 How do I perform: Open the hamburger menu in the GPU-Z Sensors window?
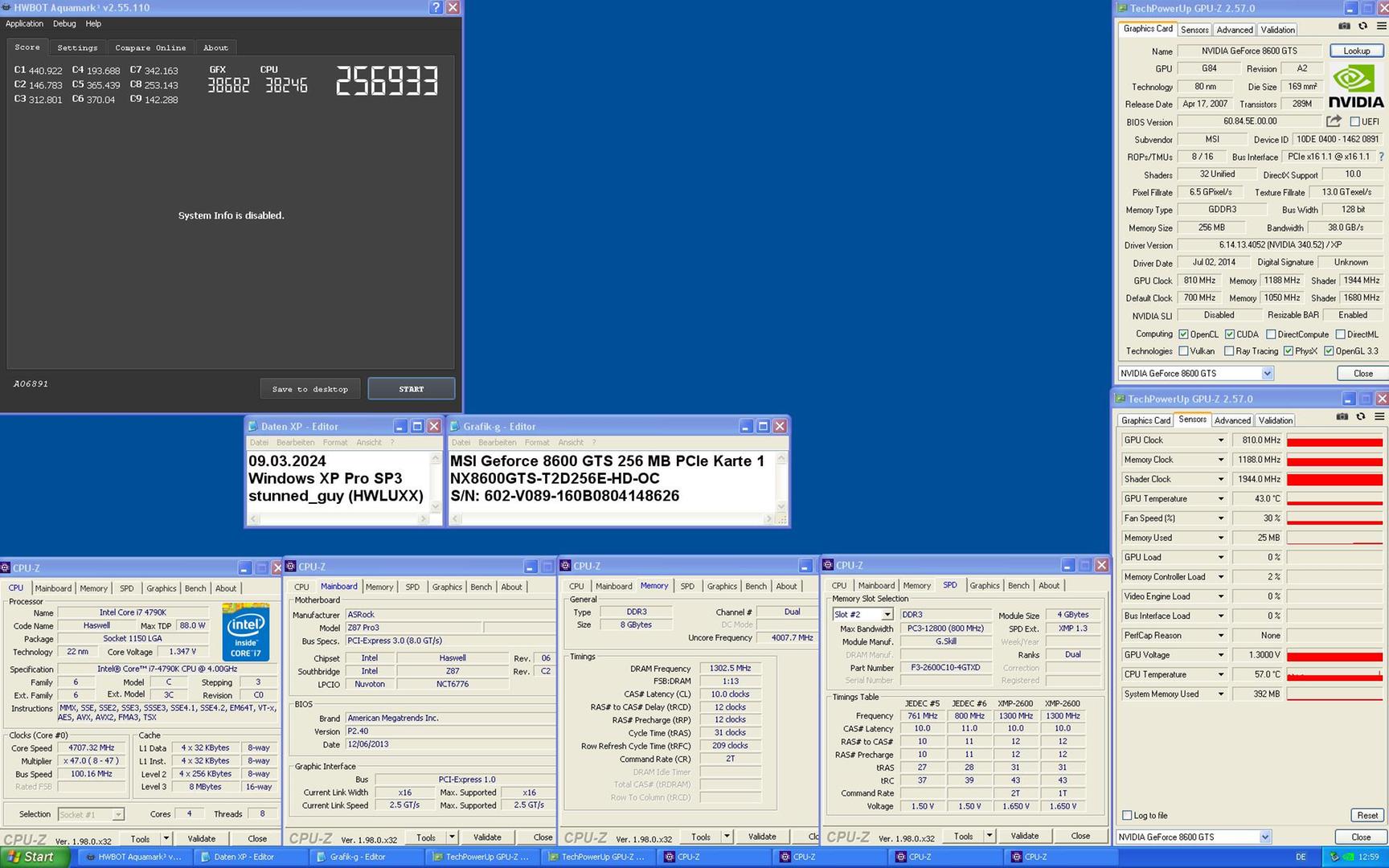(1379, 417)
